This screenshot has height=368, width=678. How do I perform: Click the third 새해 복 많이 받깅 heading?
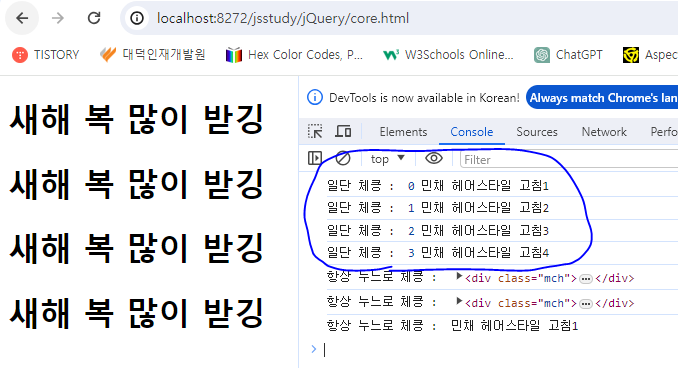pyautogui.click(x=137, y=248)
